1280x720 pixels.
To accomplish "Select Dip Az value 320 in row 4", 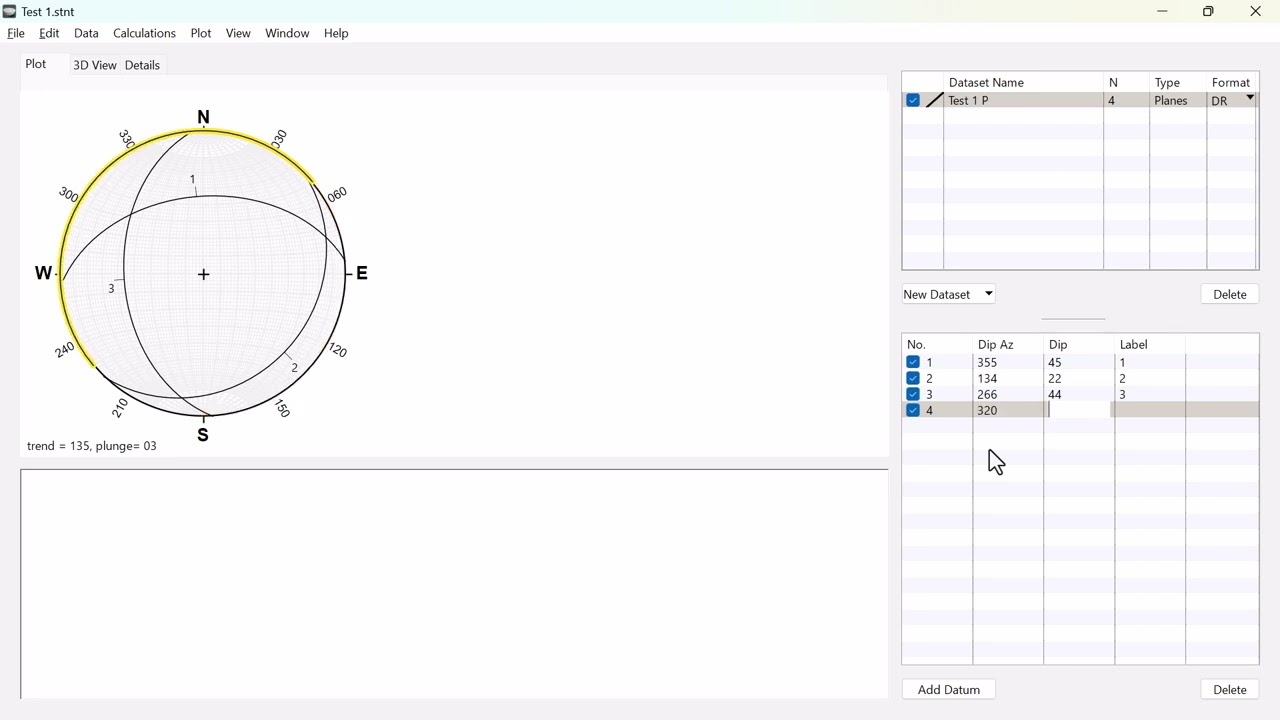I will pyautogui.click(x=988, y=411).
